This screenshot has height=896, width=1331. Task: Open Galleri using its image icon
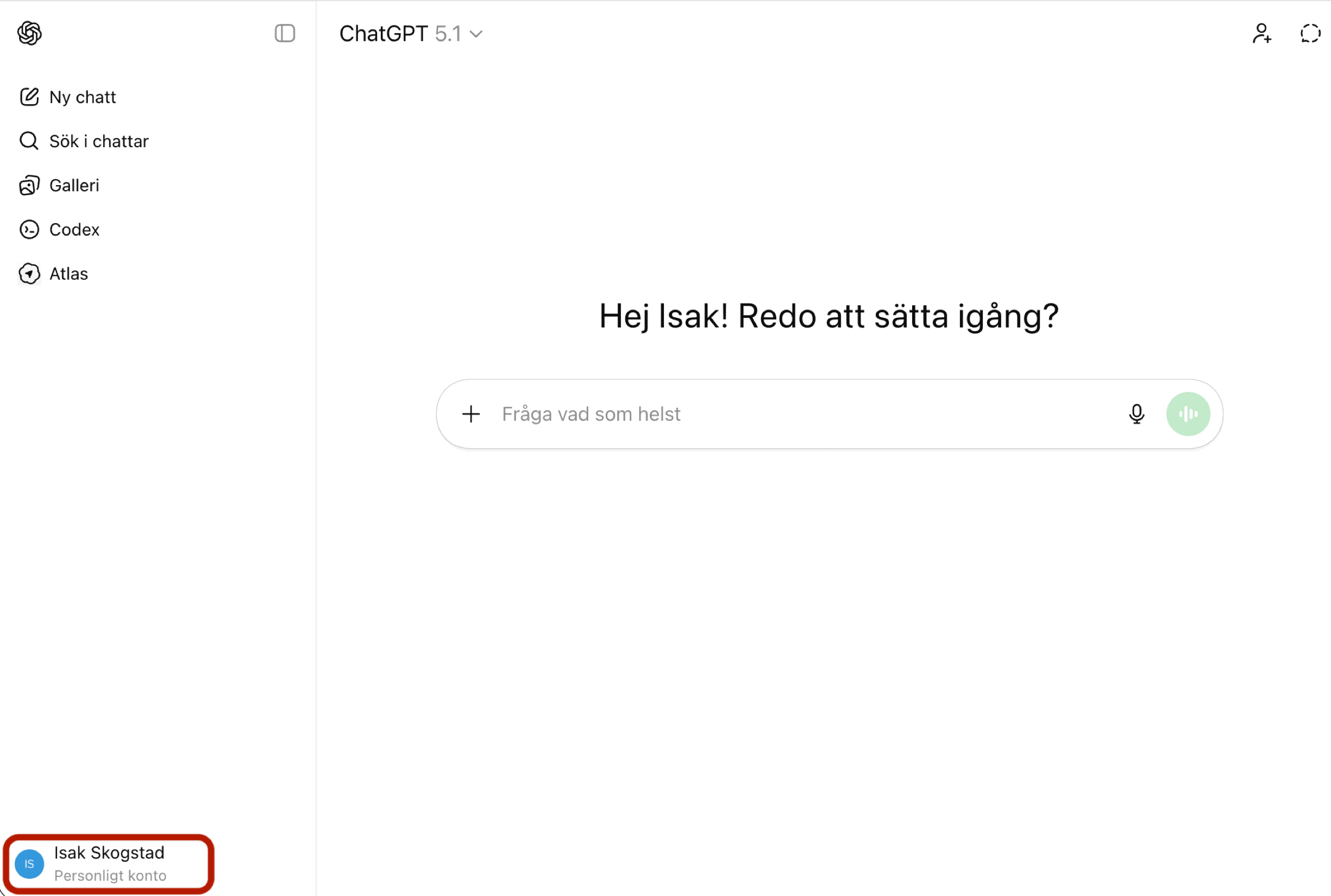coord(29,185)
